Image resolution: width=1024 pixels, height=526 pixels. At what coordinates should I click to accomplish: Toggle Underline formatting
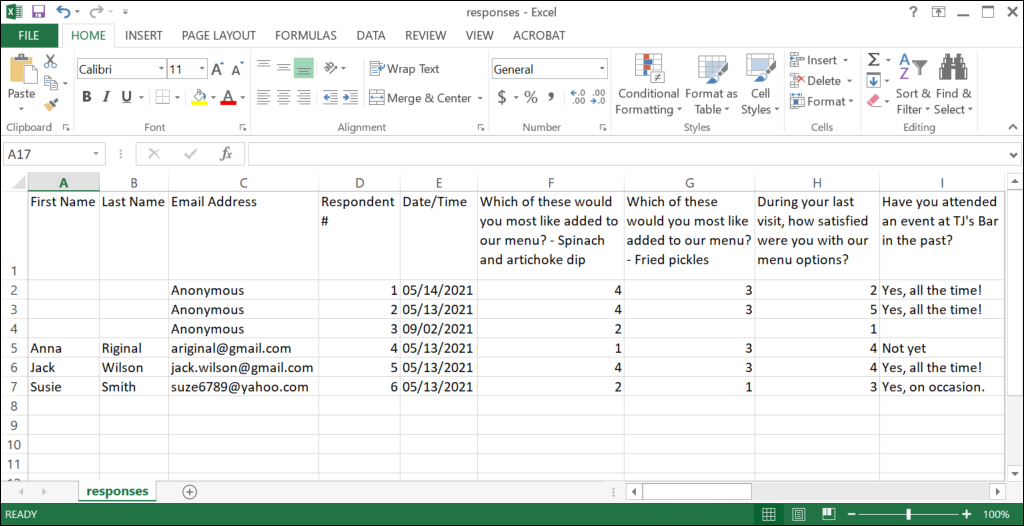pos(126,97)
